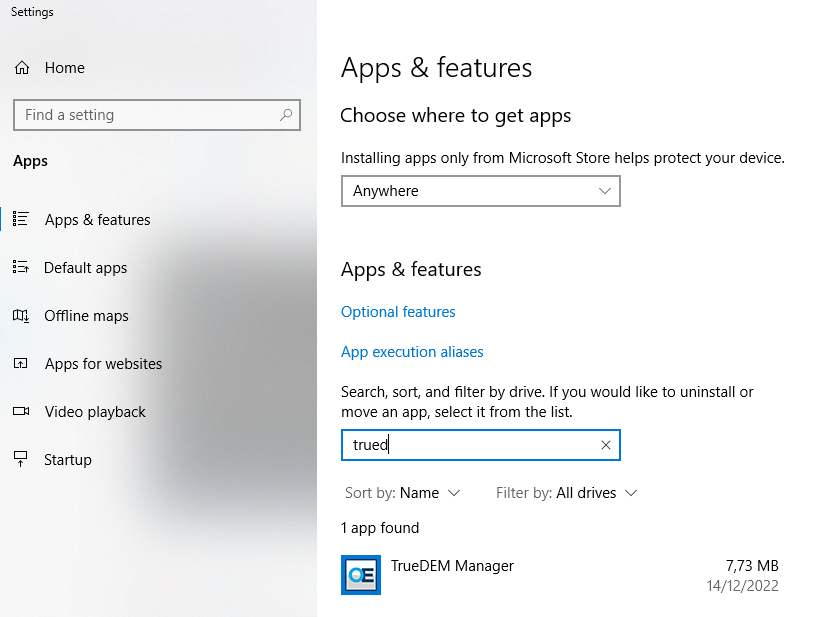The width and height of the screenshot is (824, 617).
Task: Focus the Find a setting search box
Action: click(145, 115)
